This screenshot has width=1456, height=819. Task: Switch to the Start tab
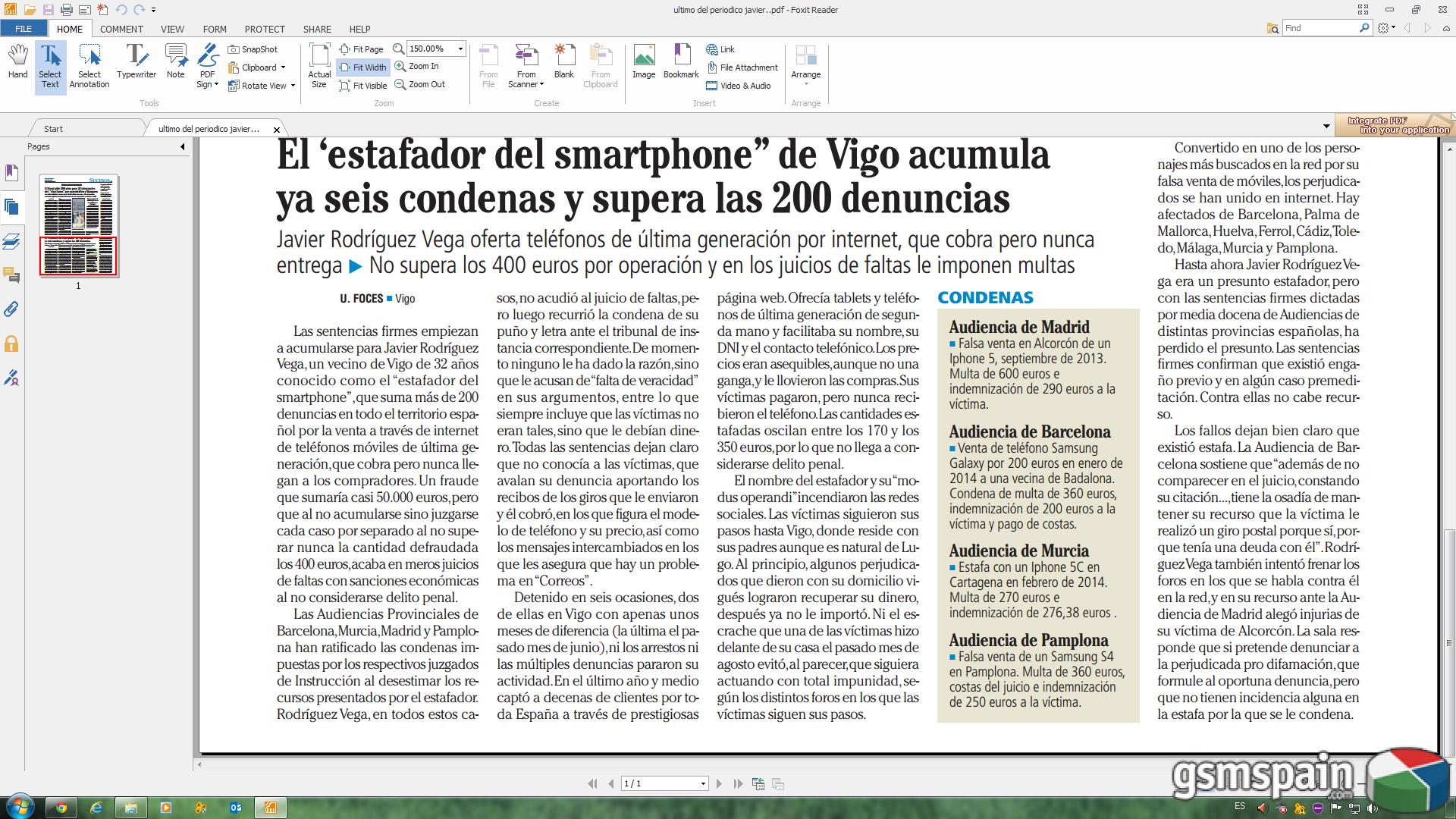coord(53,129)
